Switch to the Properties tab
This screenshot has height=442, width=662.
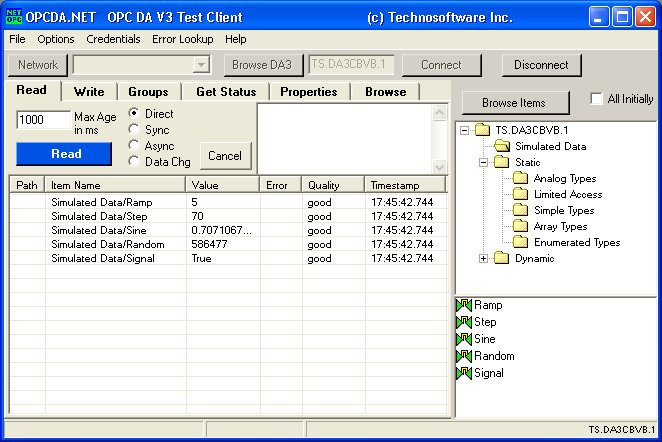click(309, 92)
